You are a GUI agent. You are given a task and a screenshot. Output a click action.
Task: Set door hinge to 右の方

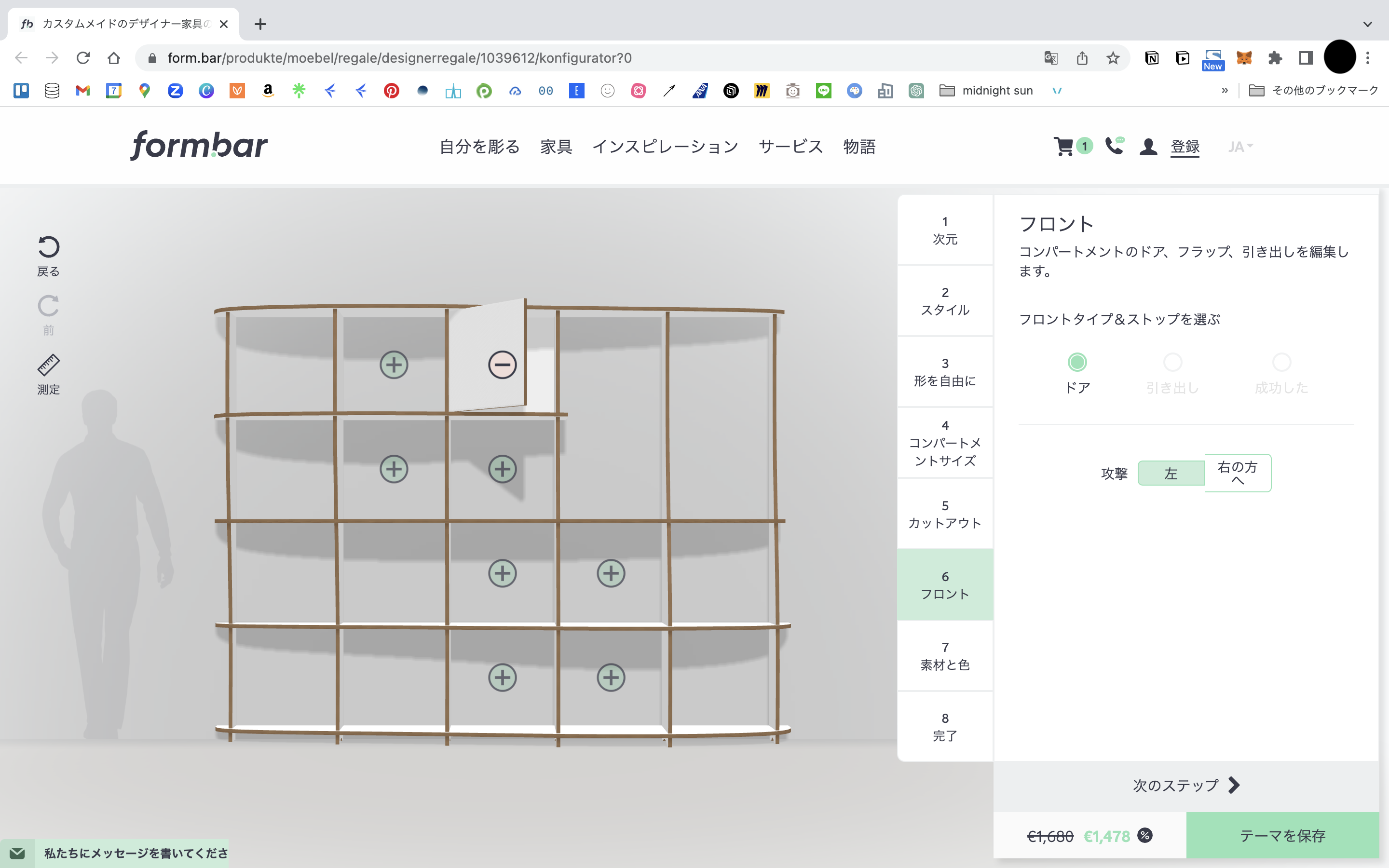coord(1238,473)
